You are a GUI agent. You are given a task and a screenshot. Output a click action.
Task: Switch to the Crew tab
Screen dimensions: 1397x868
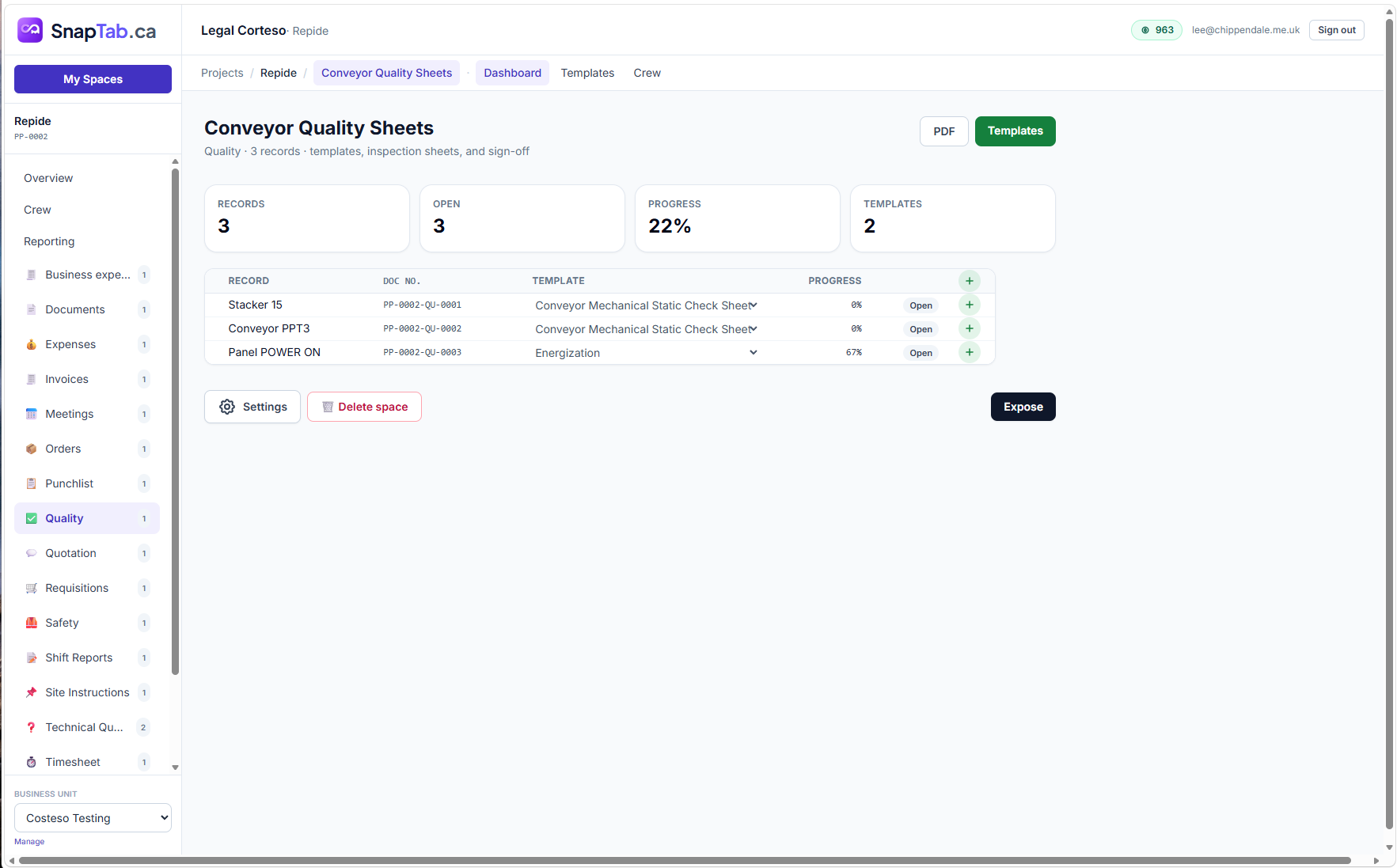point(647,73)
